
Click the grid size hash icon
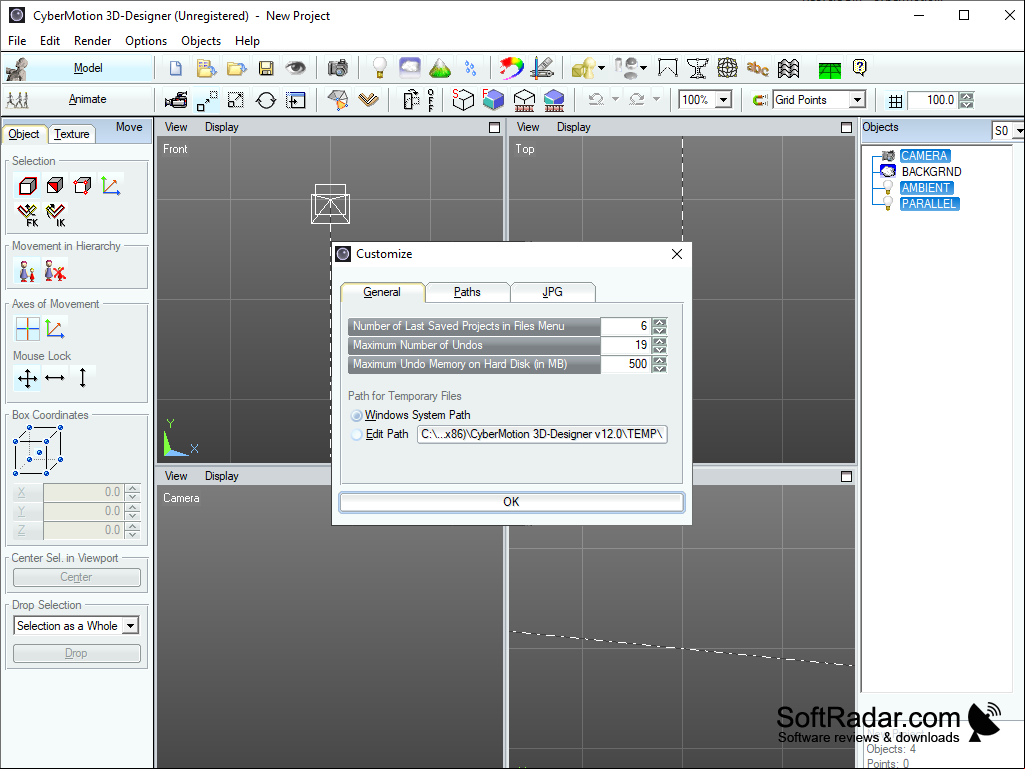pyautogui.click(x=895, y=101)
